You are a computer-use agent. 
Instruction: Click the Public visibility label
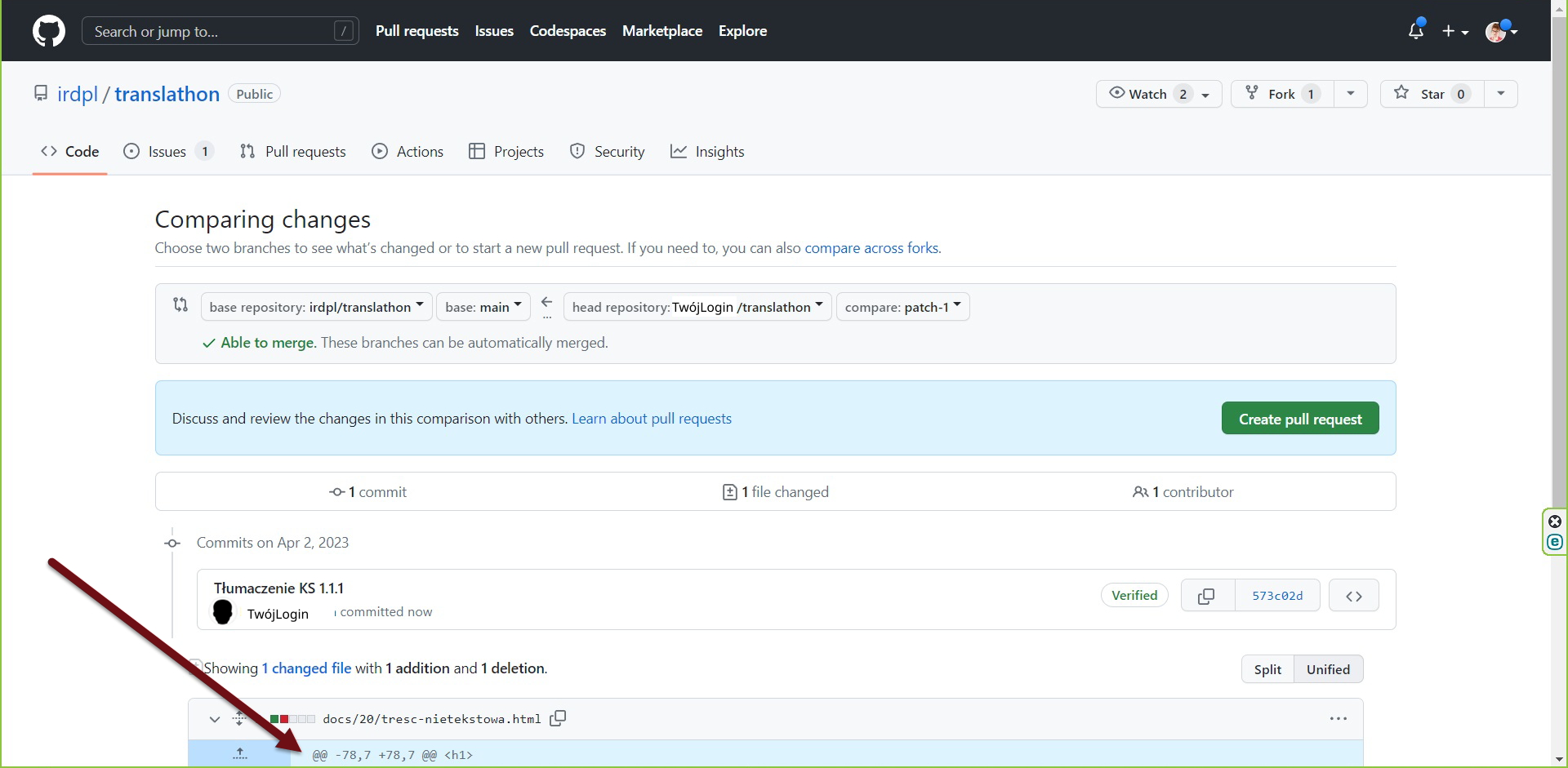click(255, 94)
